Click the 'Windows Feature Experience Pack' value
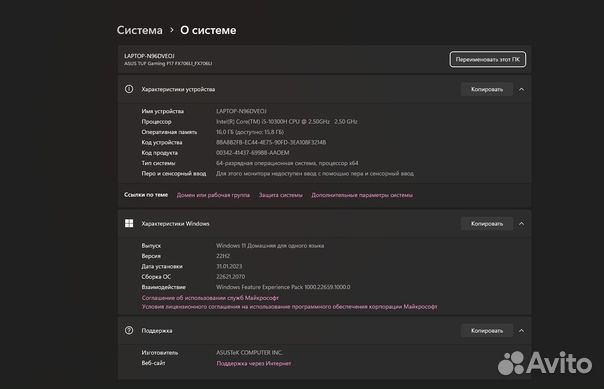The height and width of the screenshot is (389, 604). coord(283,287)
